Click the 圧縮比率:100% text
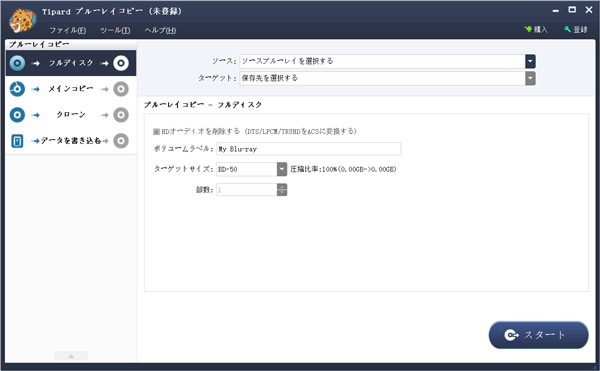This screenshot has width=600, height=371. 343,169
